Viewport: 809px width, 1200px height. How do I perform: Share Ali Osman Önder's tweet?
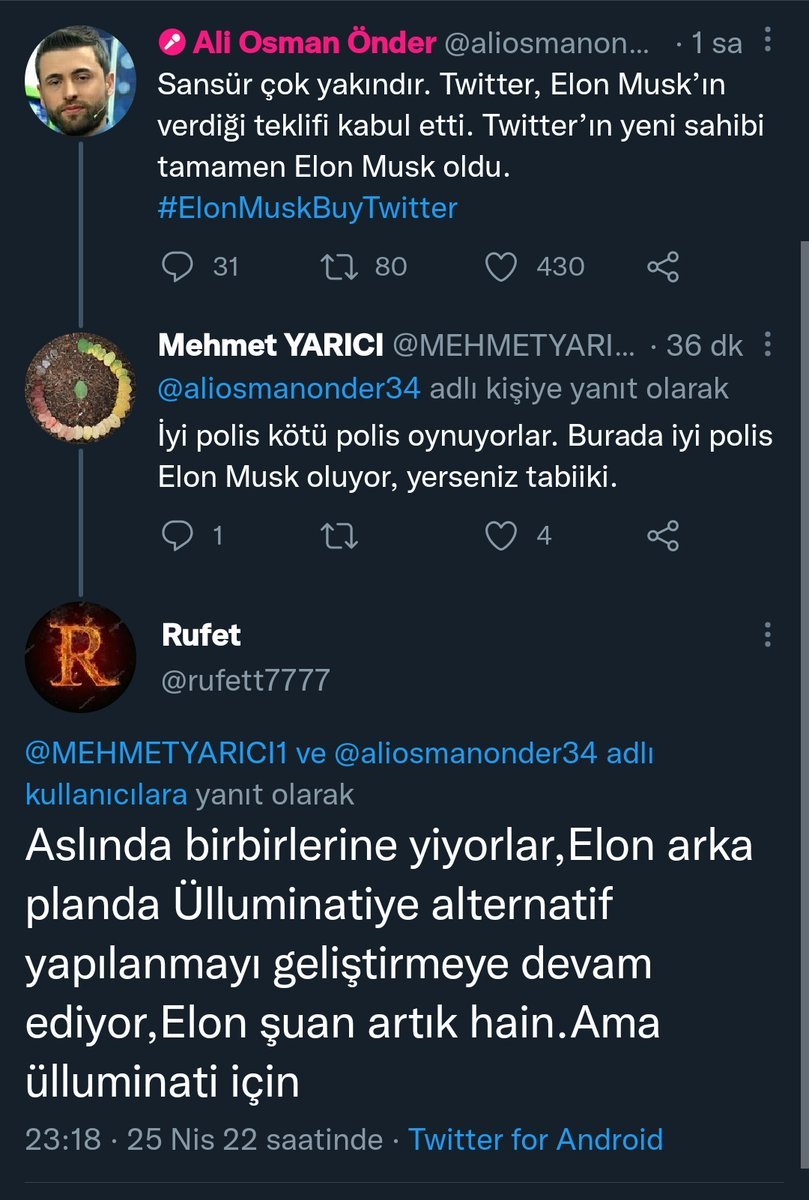click(663, 266)
